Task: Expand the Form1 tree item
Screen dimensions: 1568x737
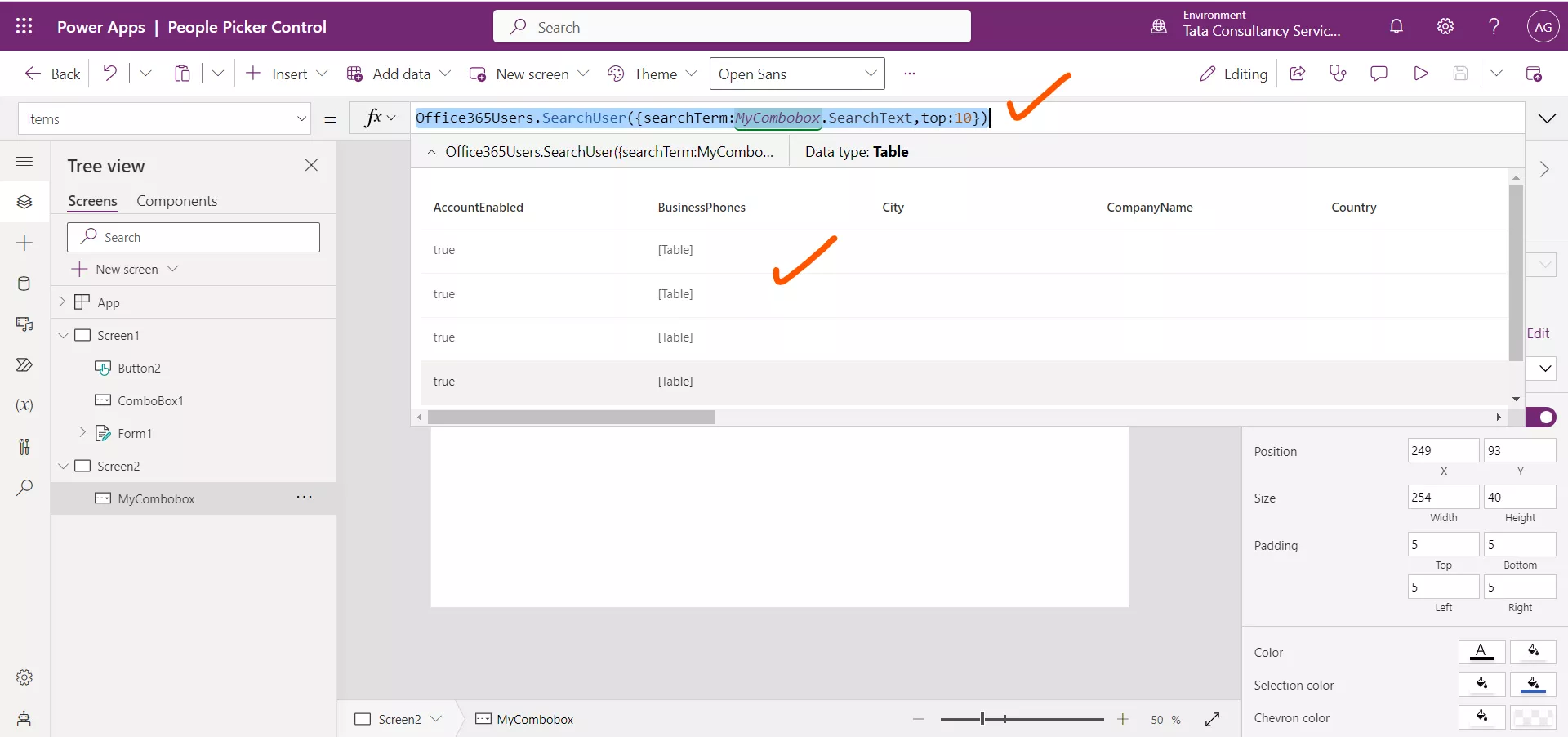Action: (x=82, y=434)
